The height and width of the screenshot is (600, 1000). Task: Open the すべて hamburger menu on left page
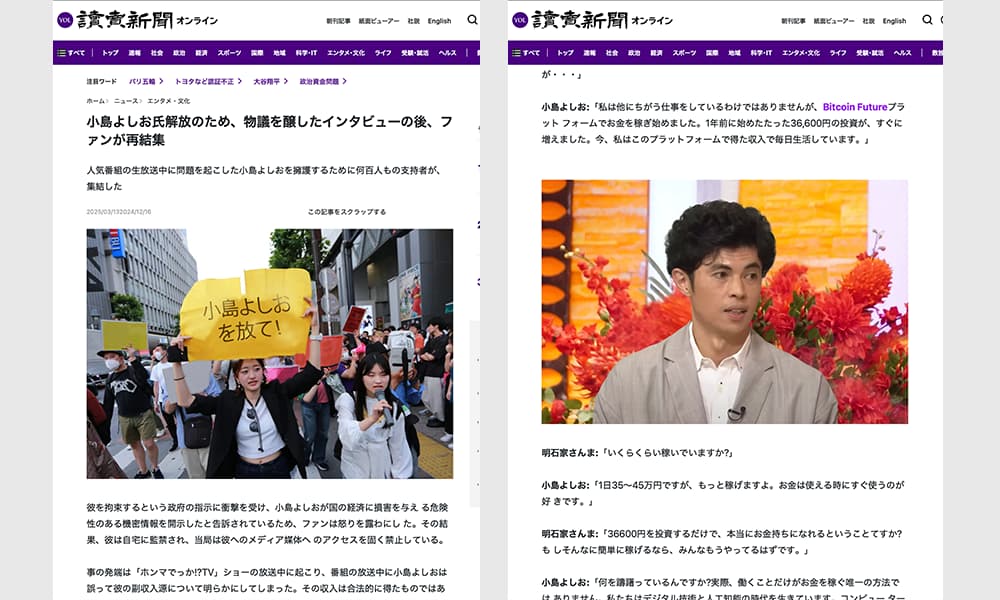point(72,53)
